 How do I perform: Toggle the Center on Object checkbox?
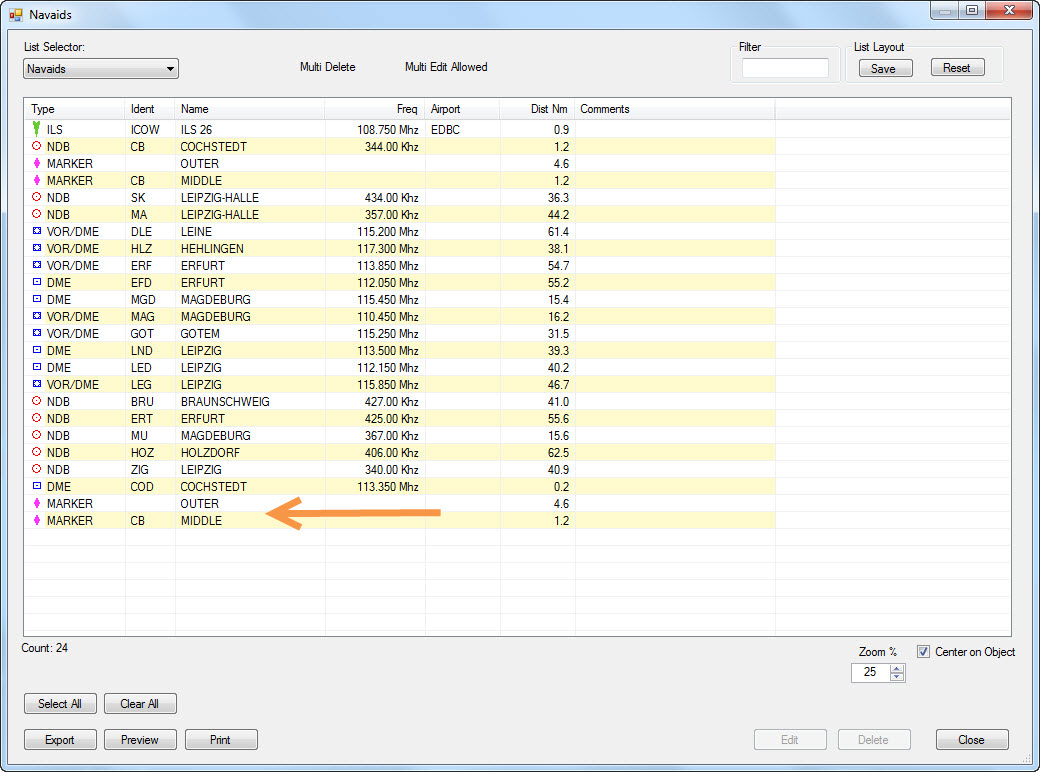pos(924,652)
